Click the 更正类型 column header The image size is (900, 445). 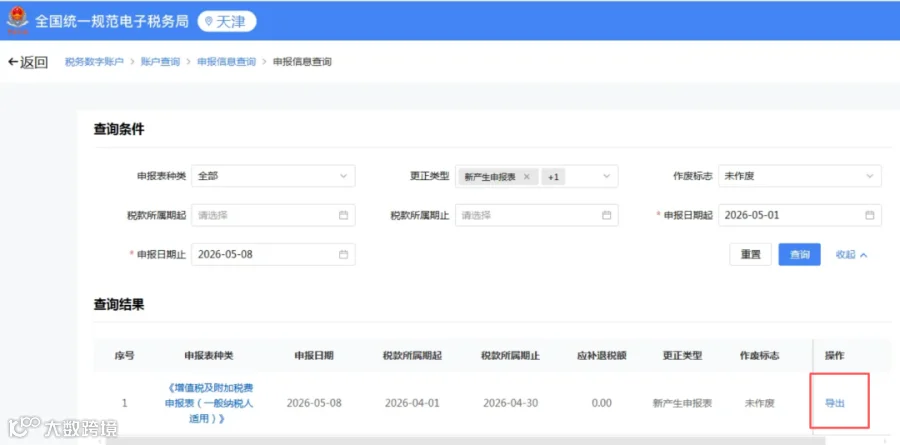(x=682, y=355)
